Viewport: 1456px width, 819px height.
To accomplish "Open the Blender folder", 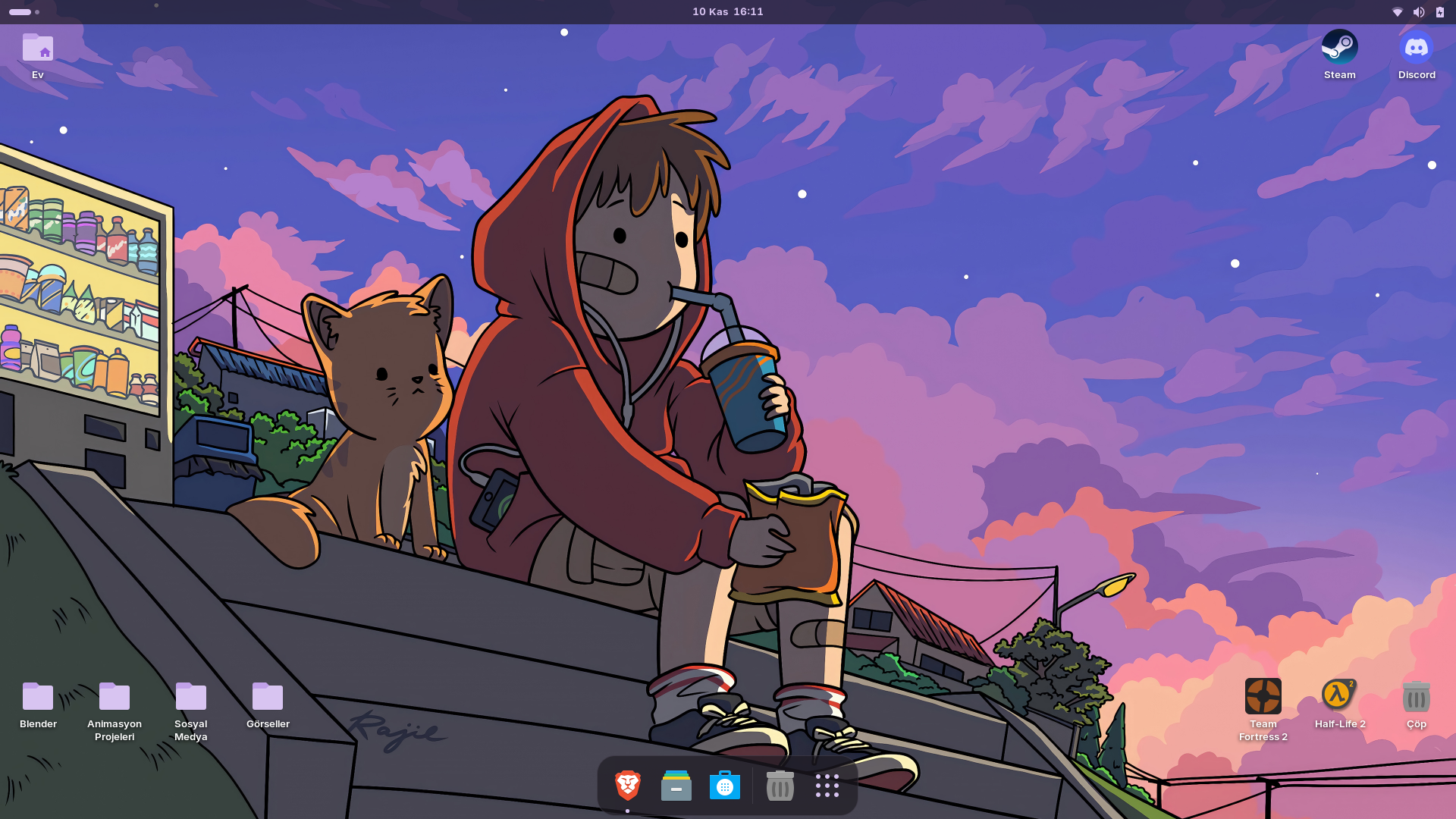I will click(x=38, y=696).
